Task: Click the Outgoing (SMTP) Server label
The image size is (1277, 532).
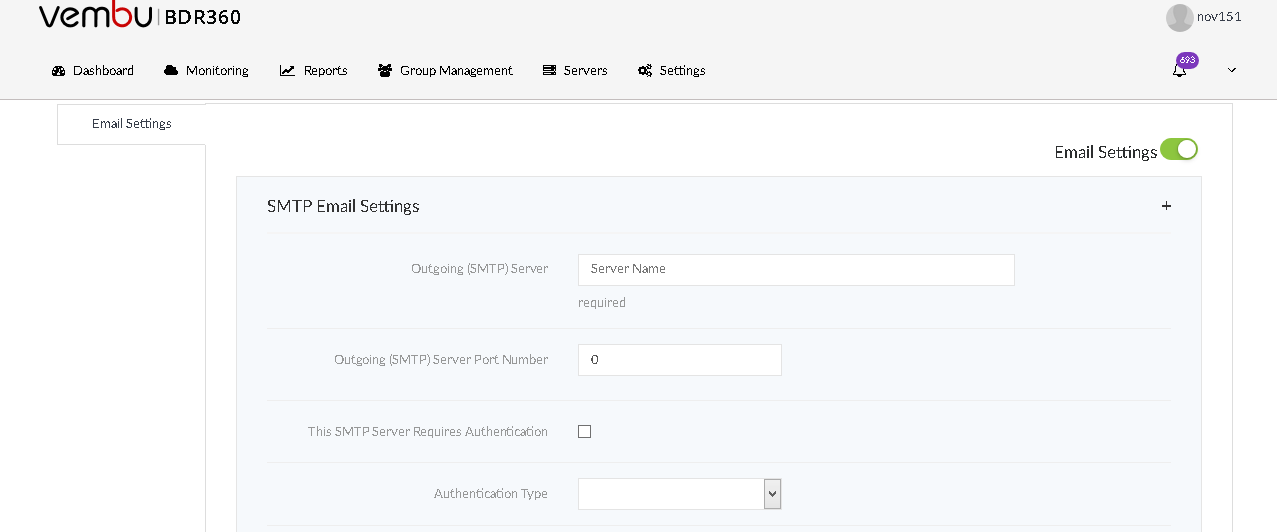Action: pos(479,269)
